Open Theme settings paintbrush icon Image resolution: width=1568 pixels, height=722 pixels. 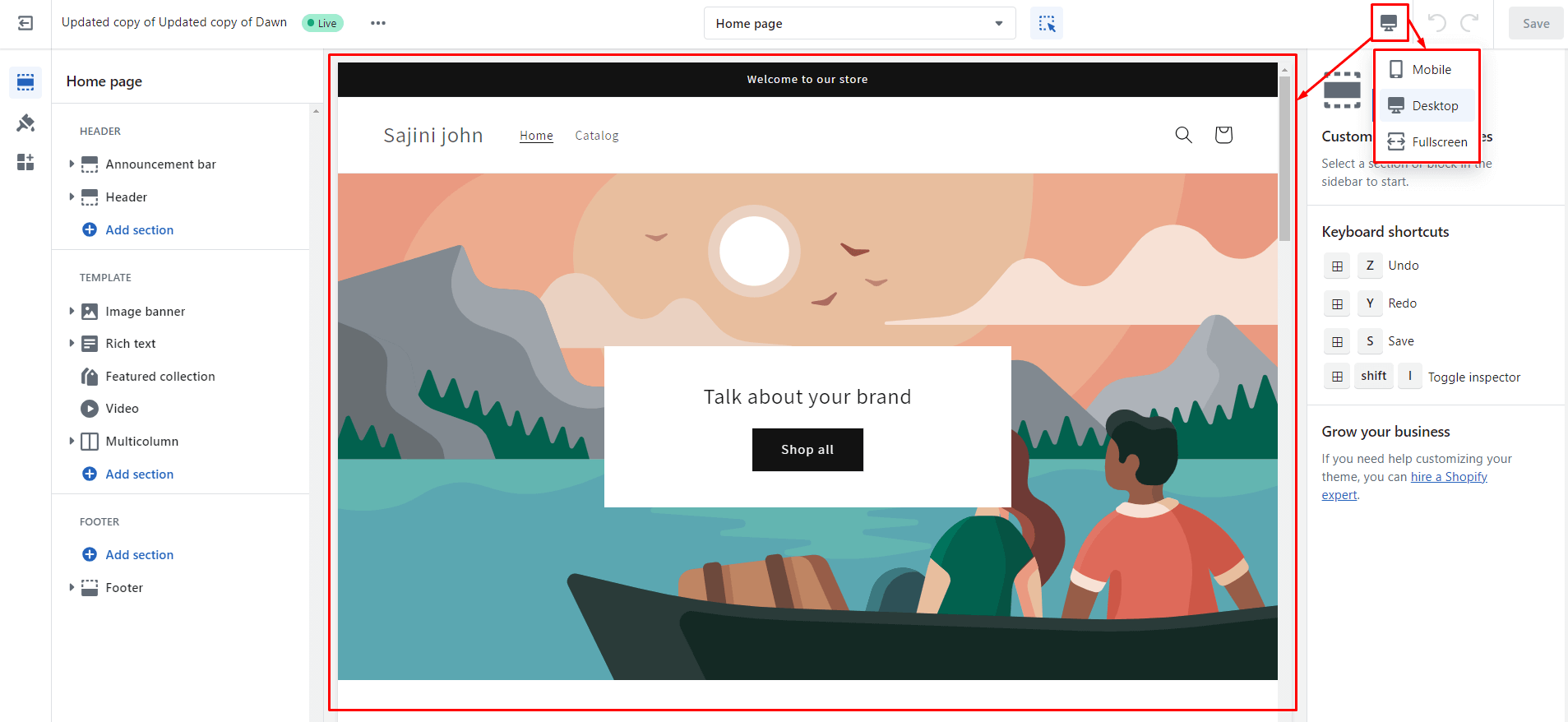pos(25,123)
